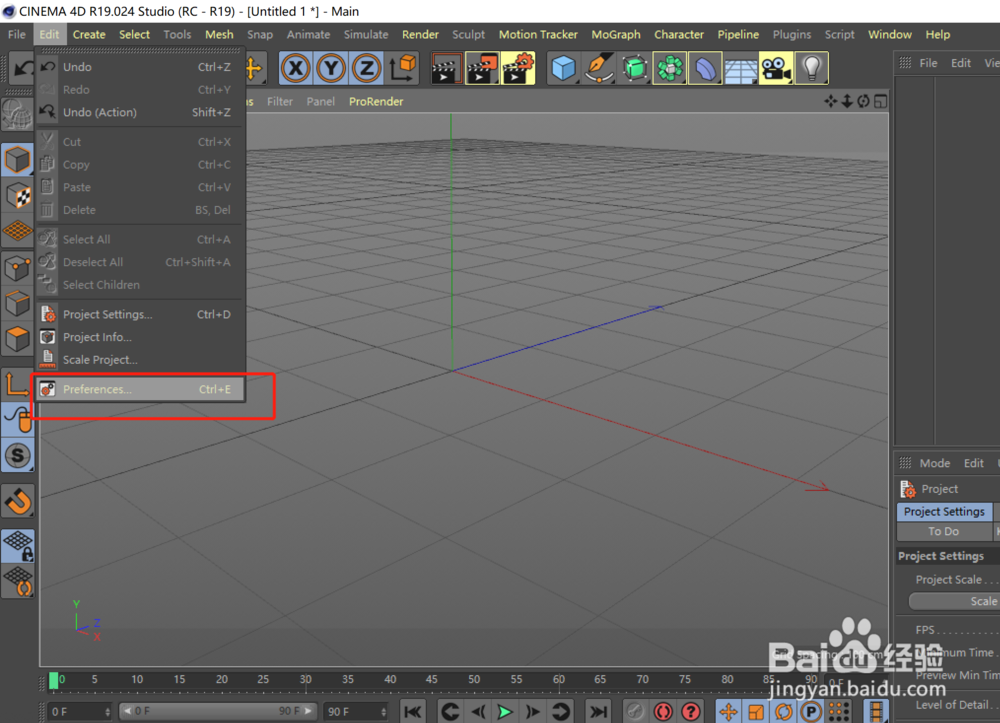Click the Subdivision Surface generator icon
Image resolution: width=1000 pixels, height=723 pixels.
click(635, 68)
